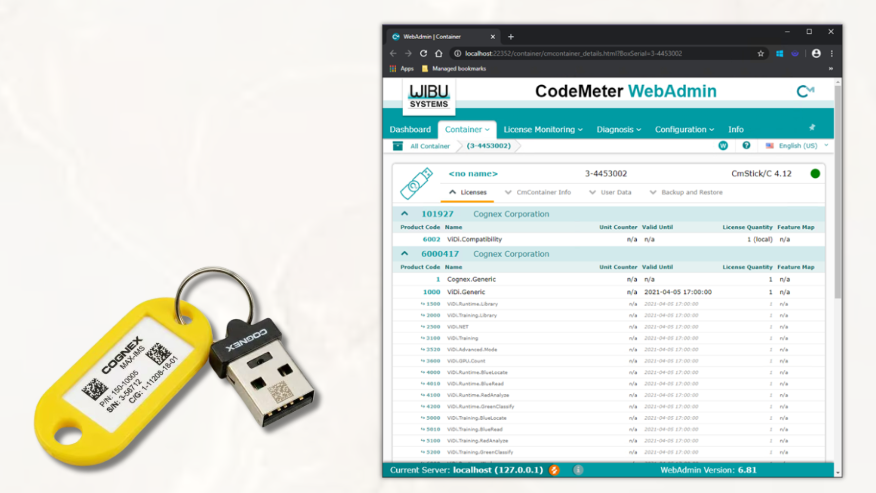Open the browser profile avatar icon
Screen dimensions: 876x493
click(x=816, y=54)
